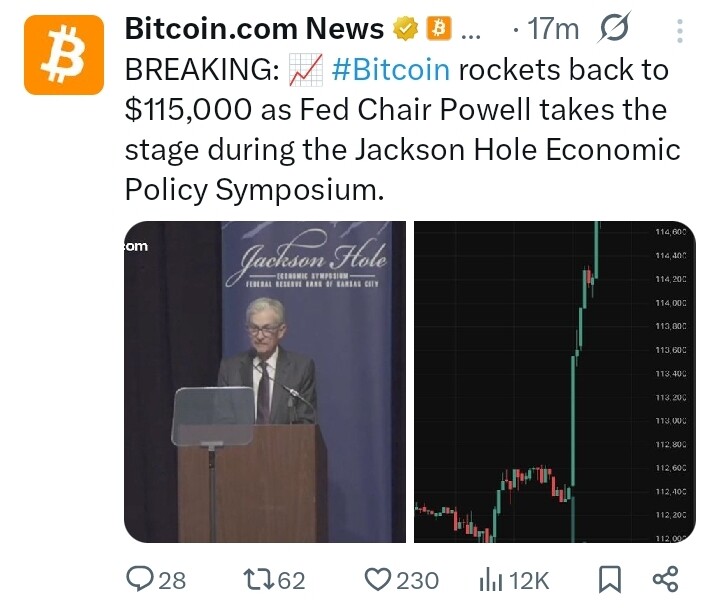Viewport: 720px width, 614px height.
Task: Click the 62 reposts count
Action: [x=292, y=580]
